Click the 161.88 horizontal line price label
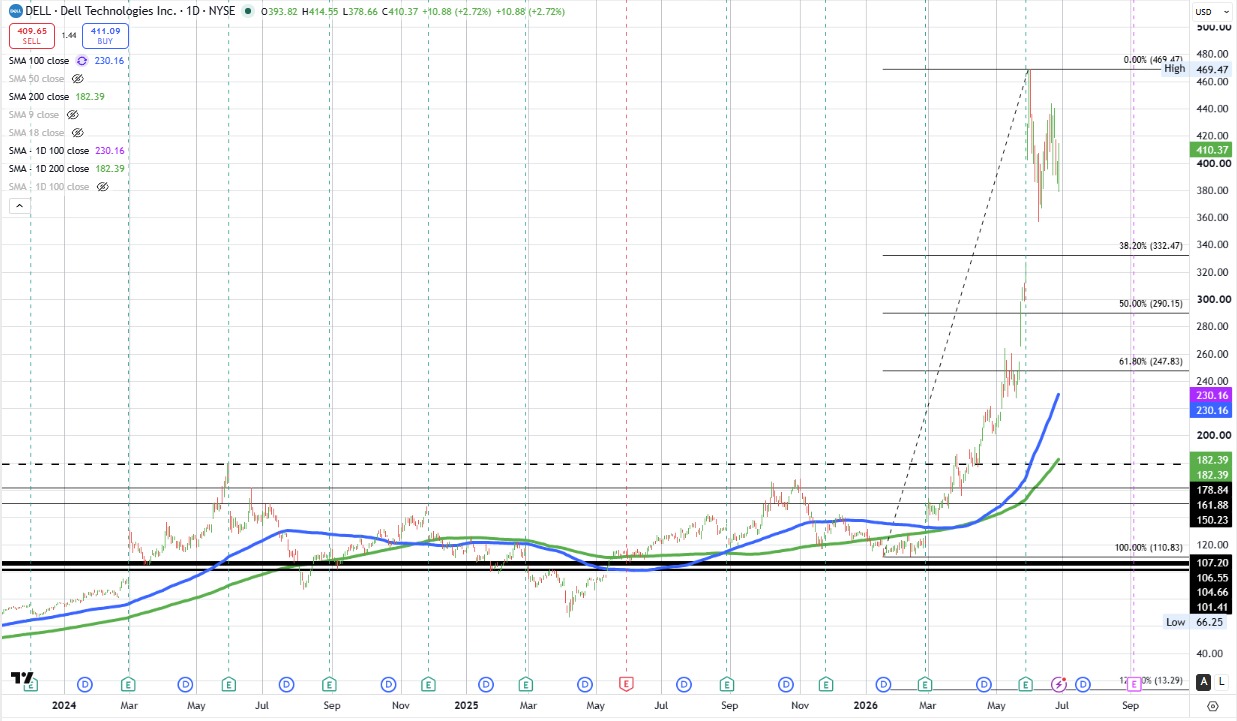The image size is (1237, 721). [1211, 505]
